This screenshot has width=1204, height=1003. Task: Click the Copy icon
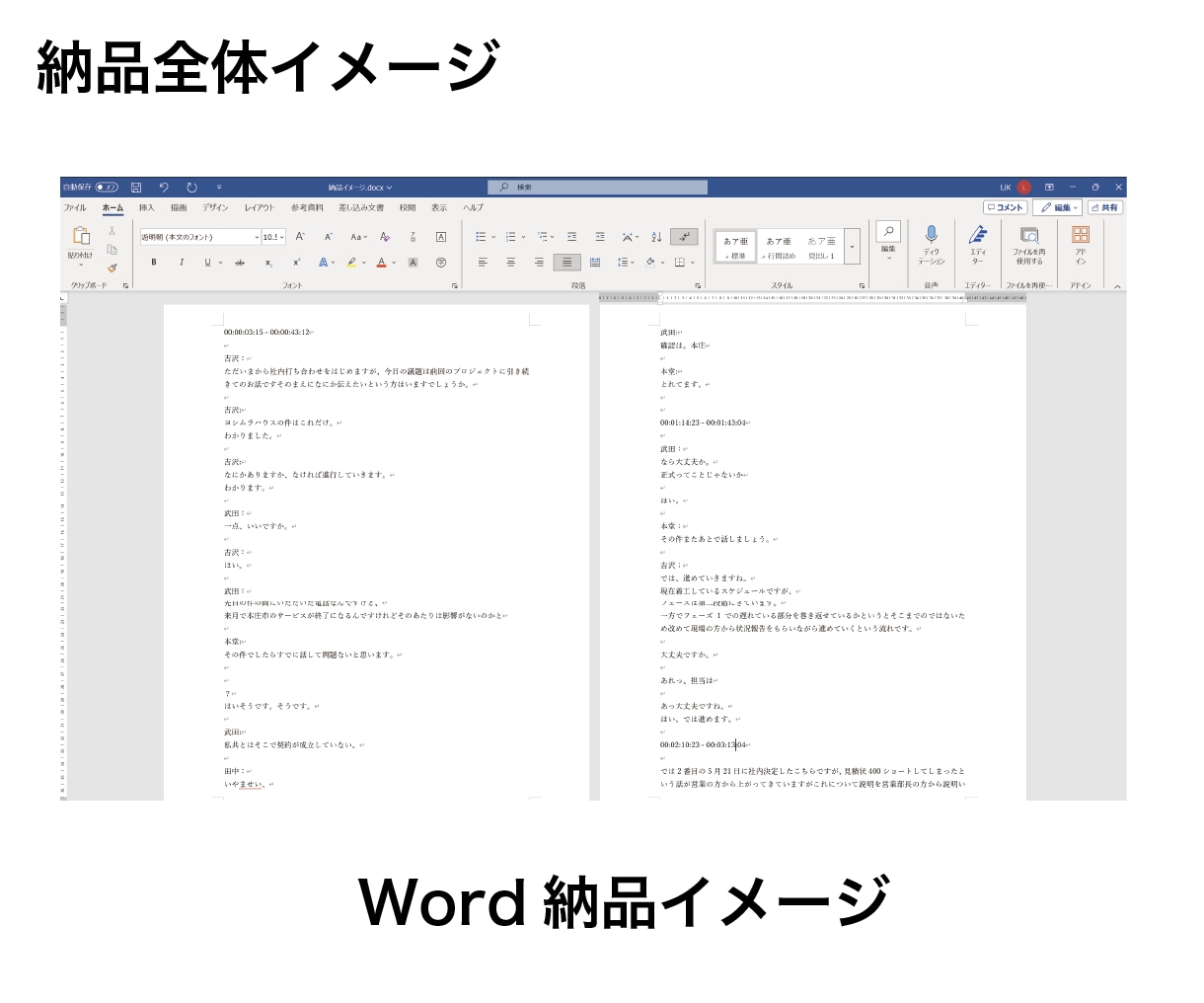pos(113,249)
